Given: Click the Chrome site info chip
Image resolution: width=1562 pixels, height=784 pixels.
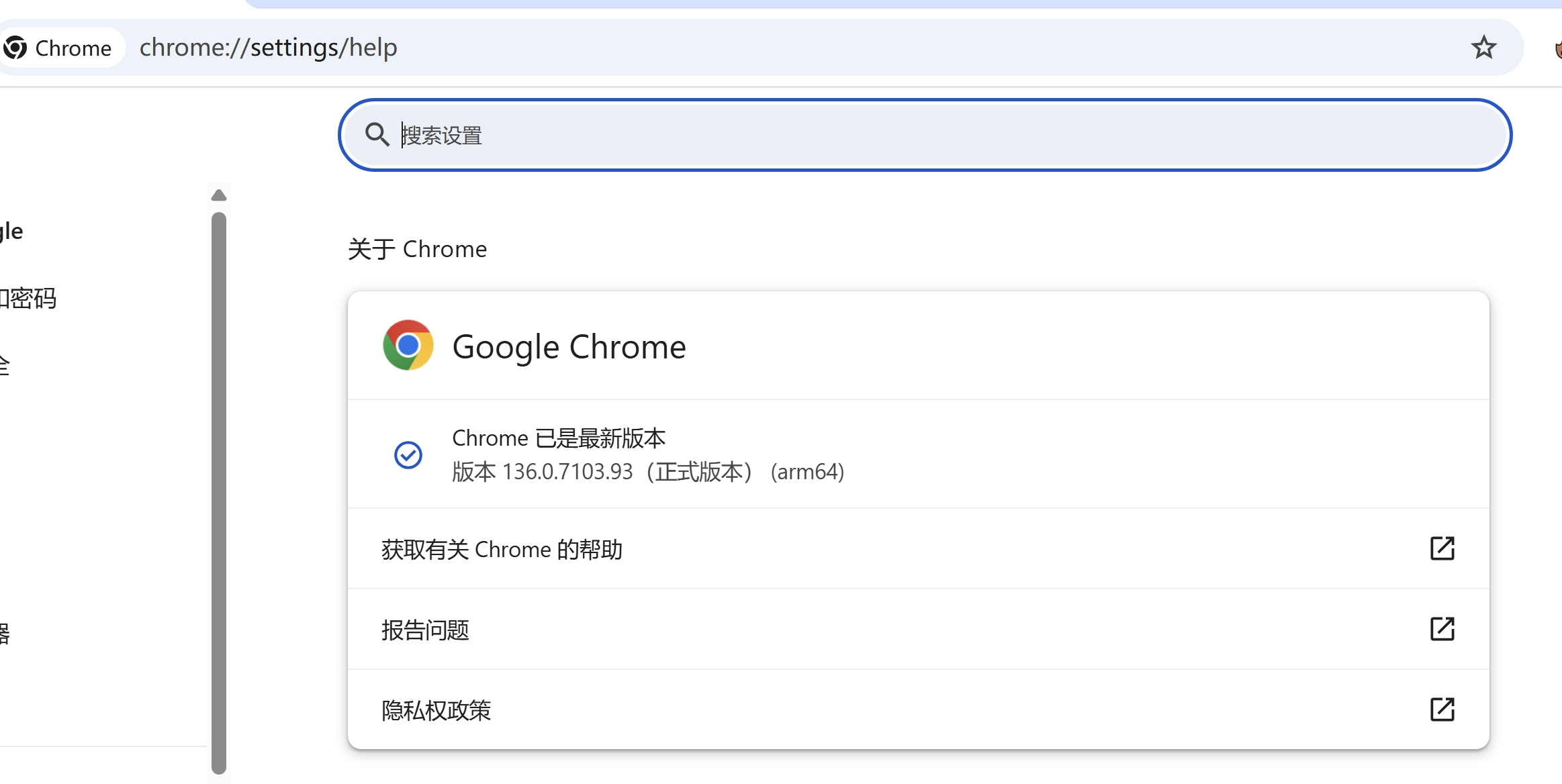Looking at the screenshot, I should (60, 48).
